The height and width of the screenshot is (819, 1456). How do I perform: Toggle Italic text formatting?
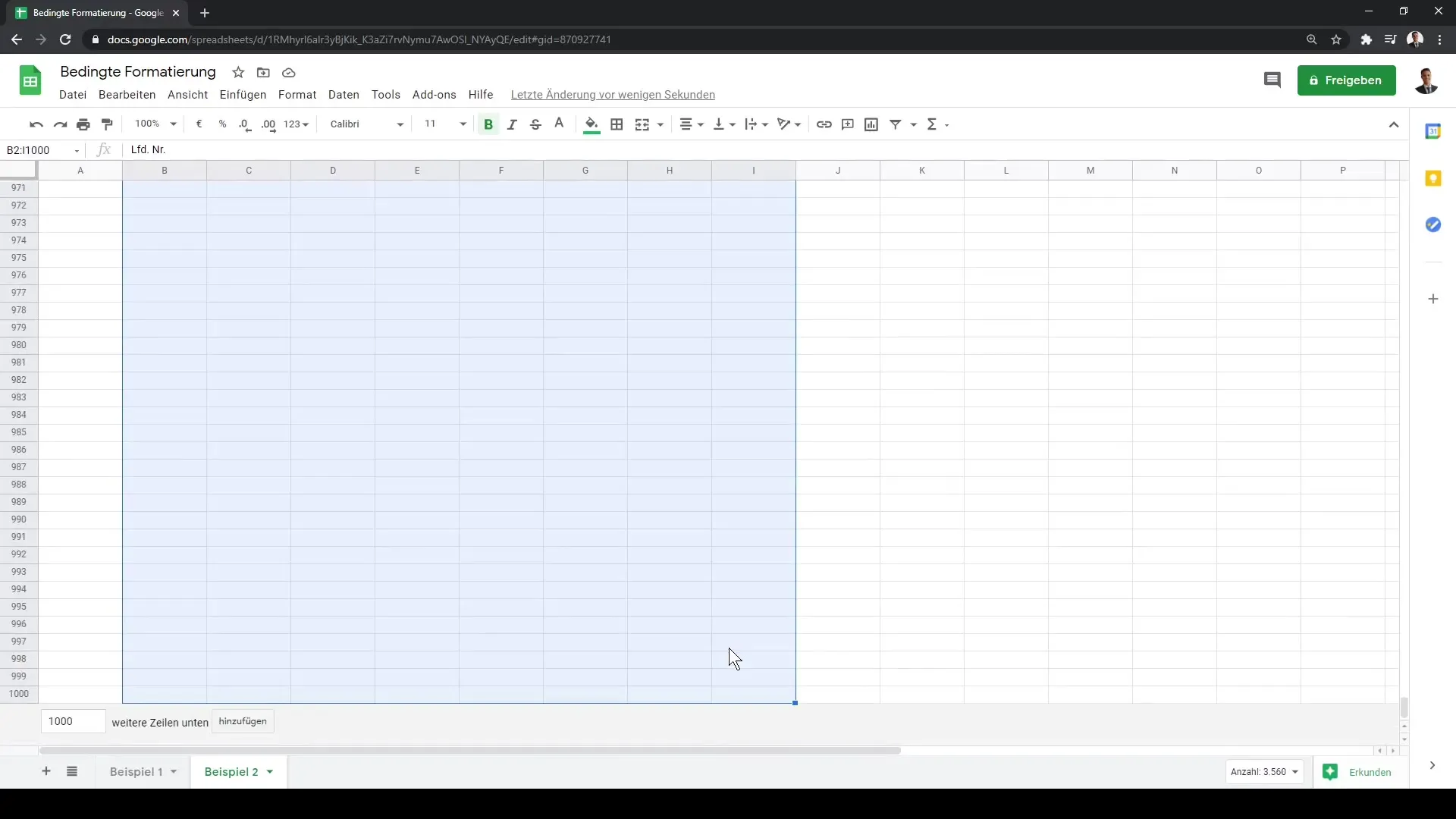coord(511,124)
